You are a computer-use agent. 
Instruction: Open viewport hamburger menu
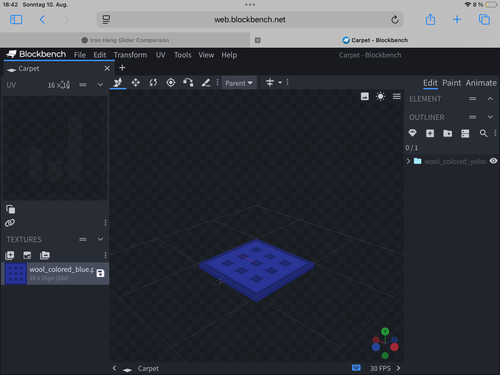point(397,96)
